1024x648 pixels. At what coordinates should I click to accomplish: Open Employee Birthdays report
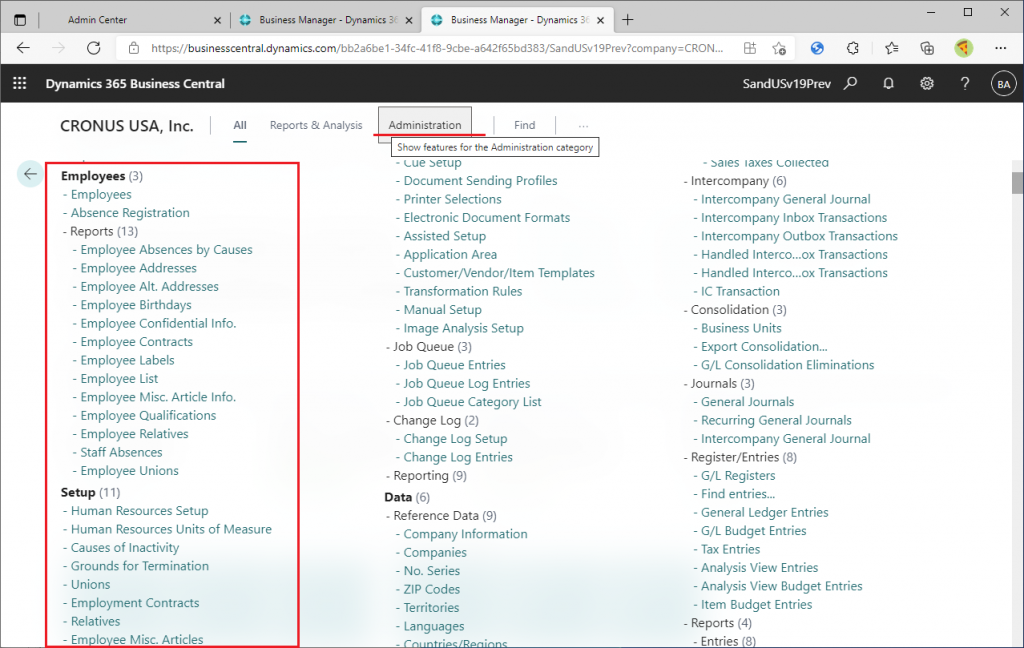[x=136, y=305]
